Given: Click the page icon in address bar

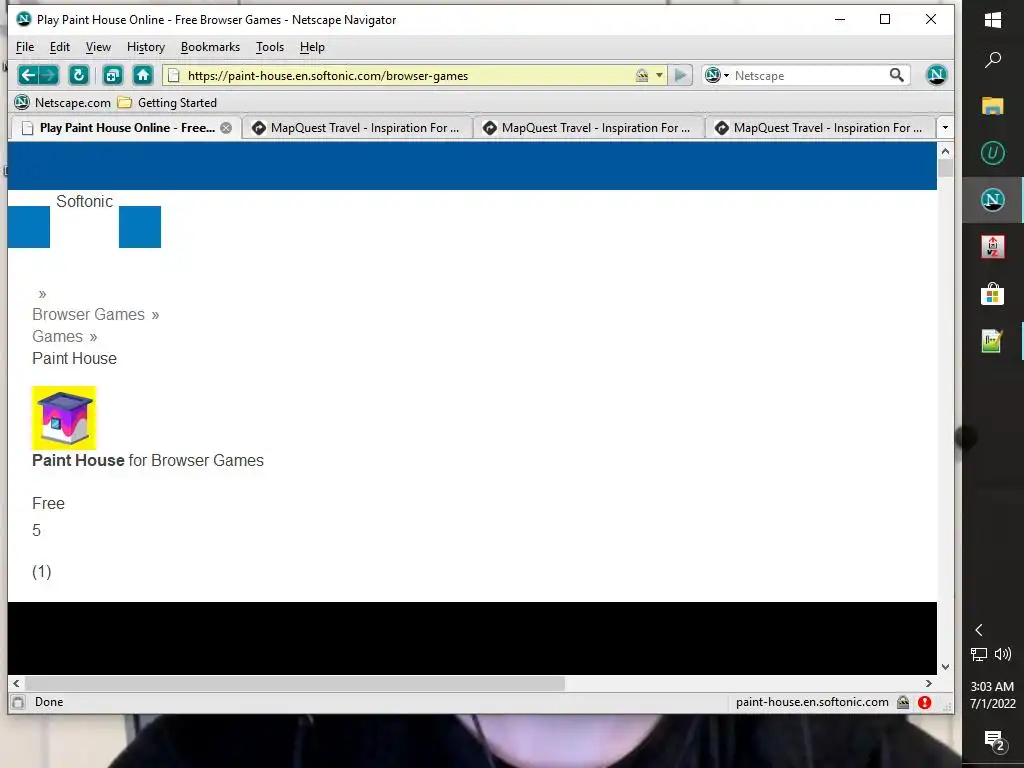Looking at the screenshot, I should tap(174, 75).
